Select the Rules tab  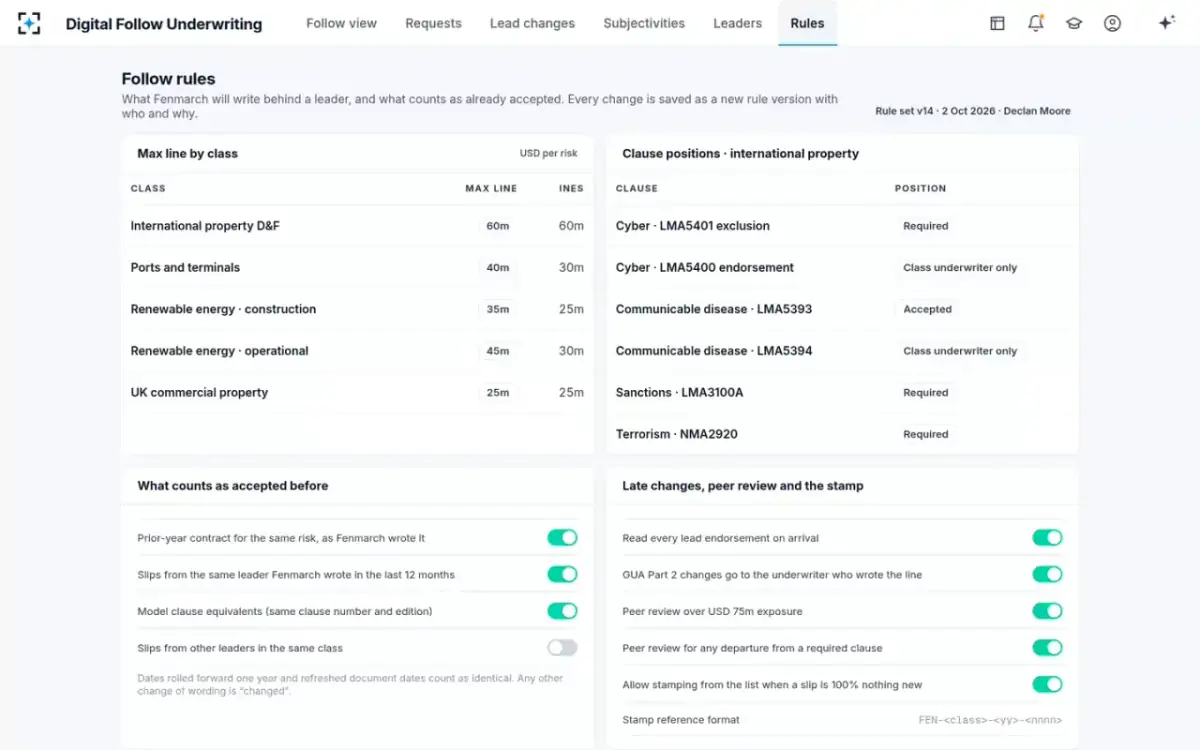(807, 23)
